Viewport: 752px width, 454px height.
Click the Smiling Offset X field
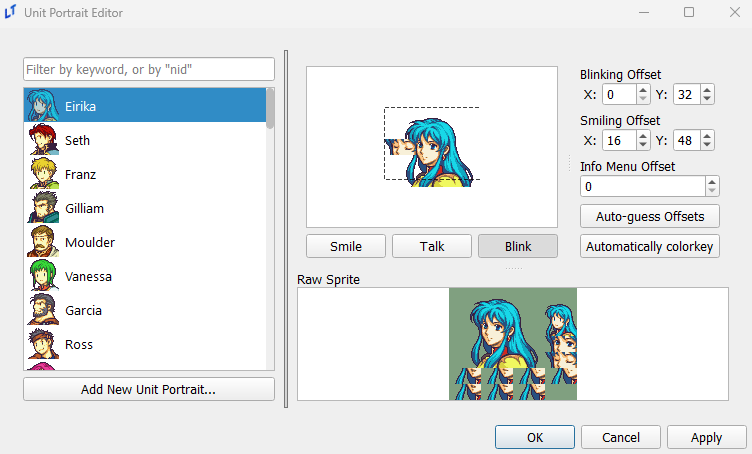pos(620,140)
